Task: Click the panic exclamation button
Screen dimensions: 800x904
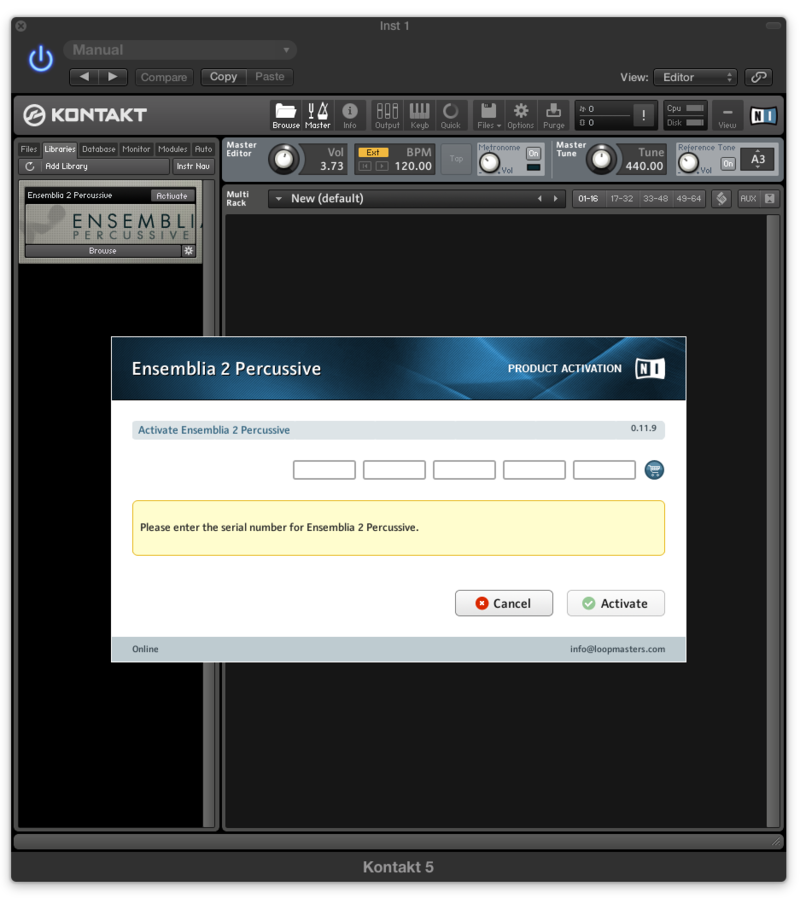Action: click(643, 115)
